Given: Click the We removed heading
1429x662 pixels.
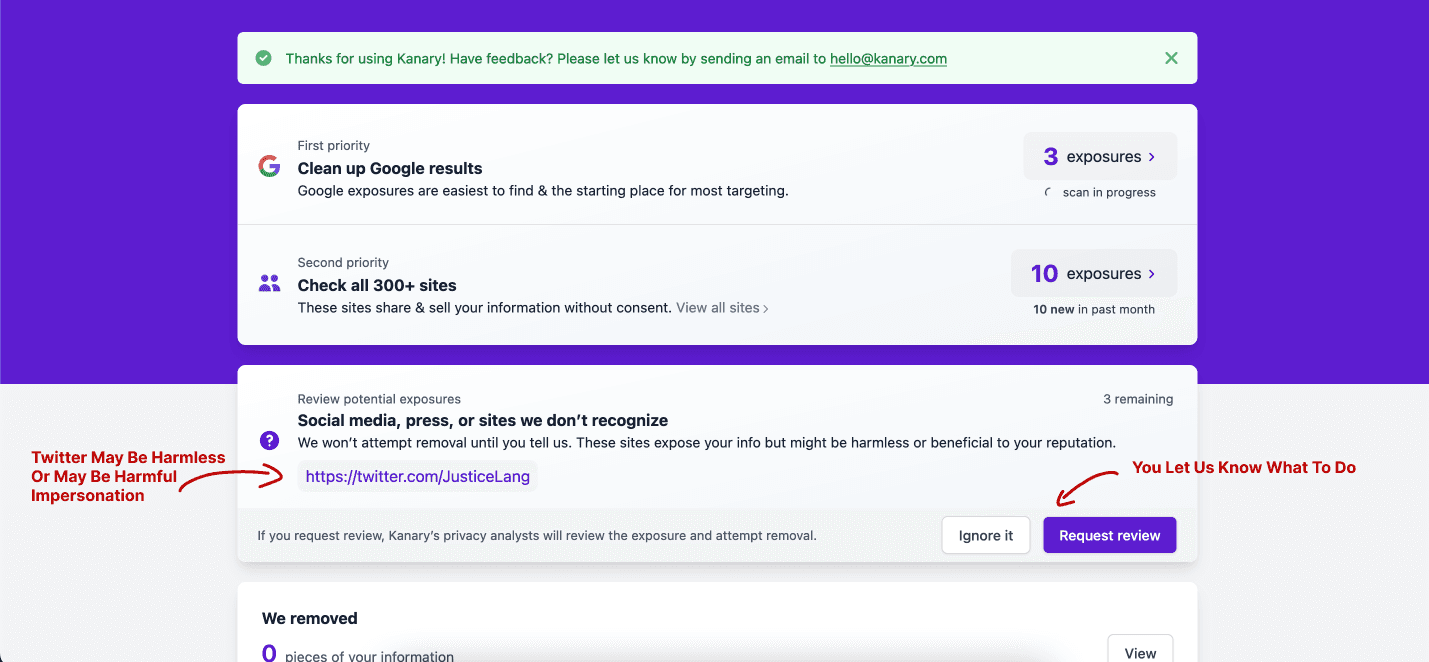Looking at the screenshot, I should tap(310, 618).
